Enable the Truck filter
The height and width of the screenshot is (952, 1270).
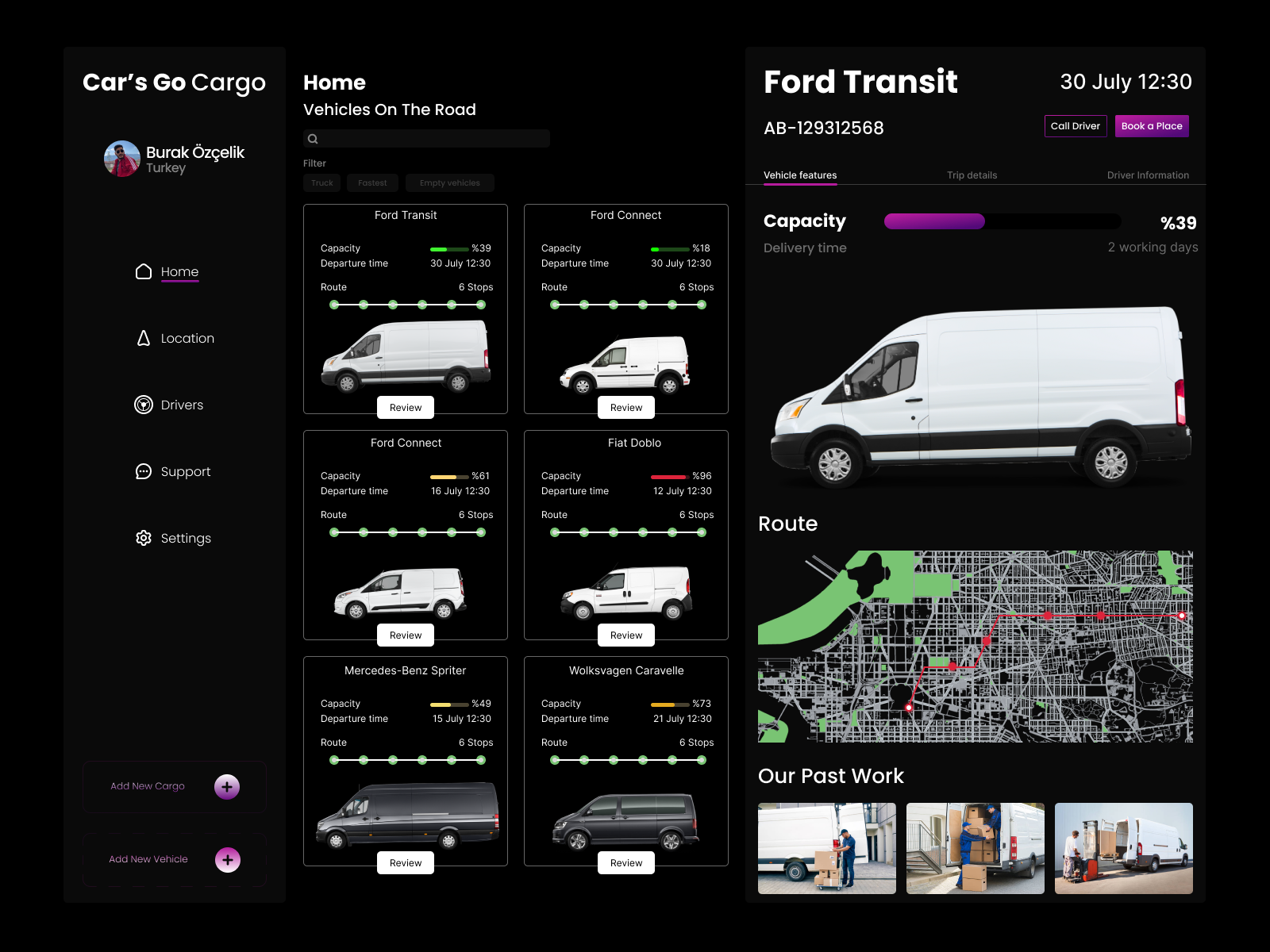tap(321, 182)
